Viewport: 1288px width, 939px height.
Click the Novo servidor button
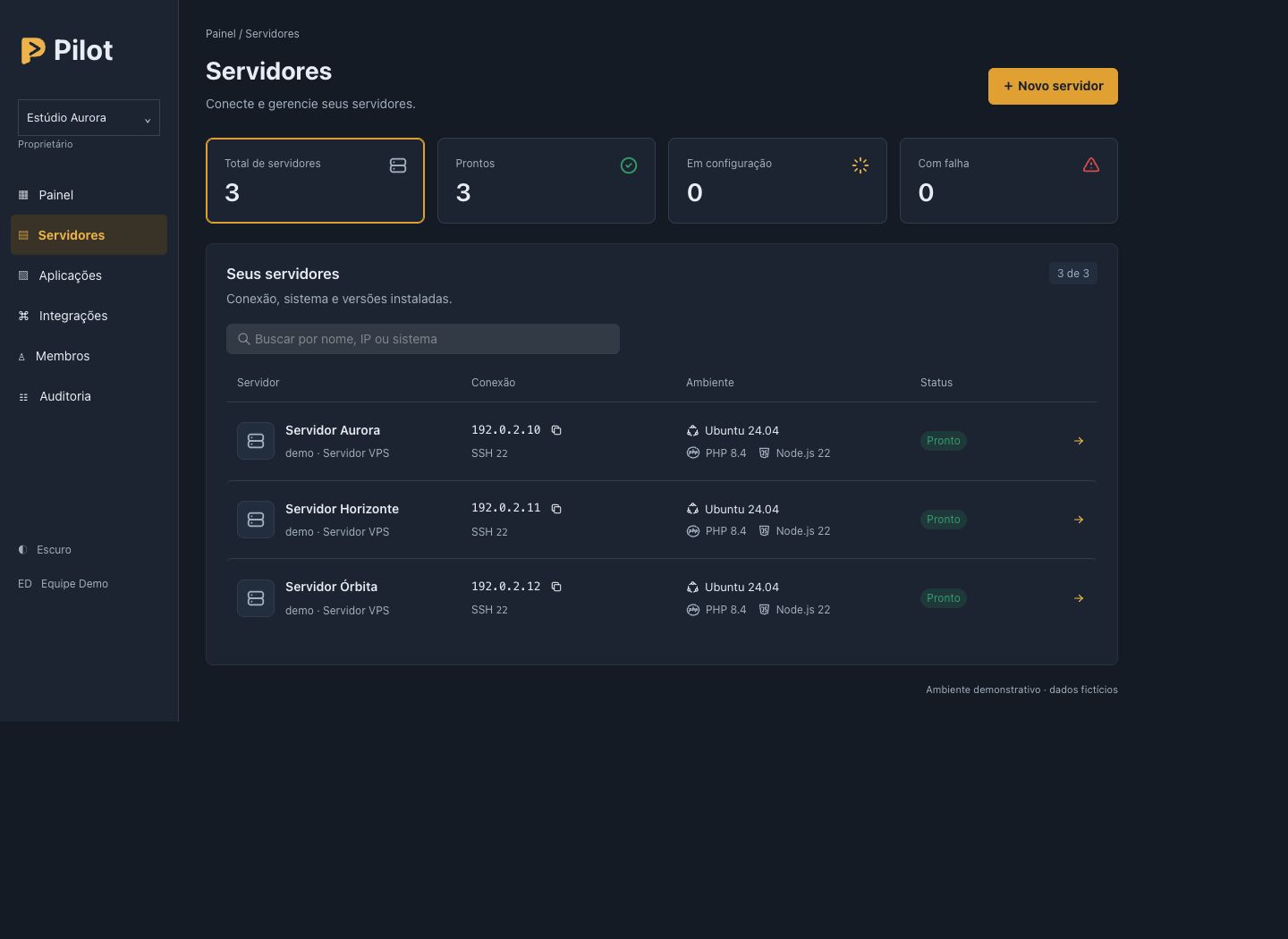click(x=1053, y=86)
